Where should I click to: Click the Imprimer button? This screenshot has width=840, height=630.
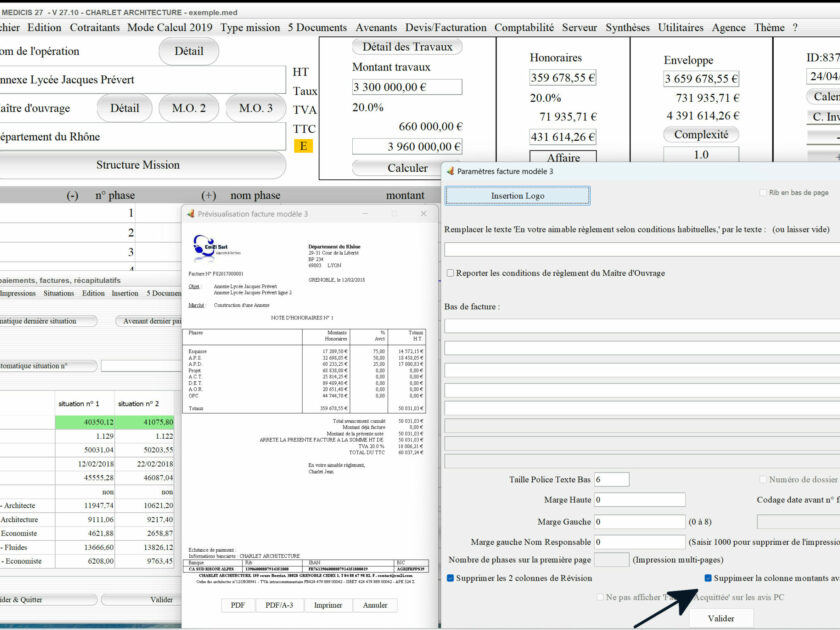(x=328, y=605)
